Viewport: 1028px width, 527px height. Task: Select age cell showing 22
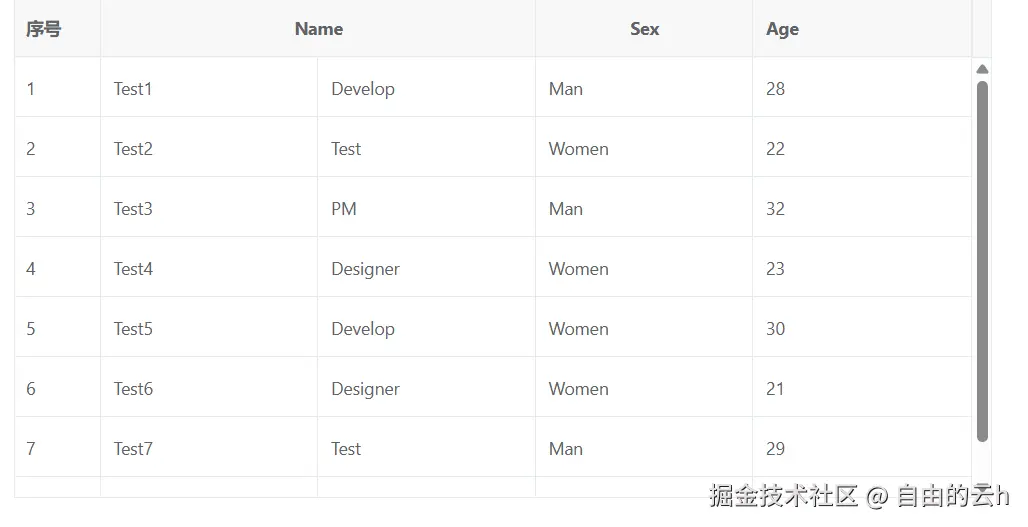(x=775, y=149)
